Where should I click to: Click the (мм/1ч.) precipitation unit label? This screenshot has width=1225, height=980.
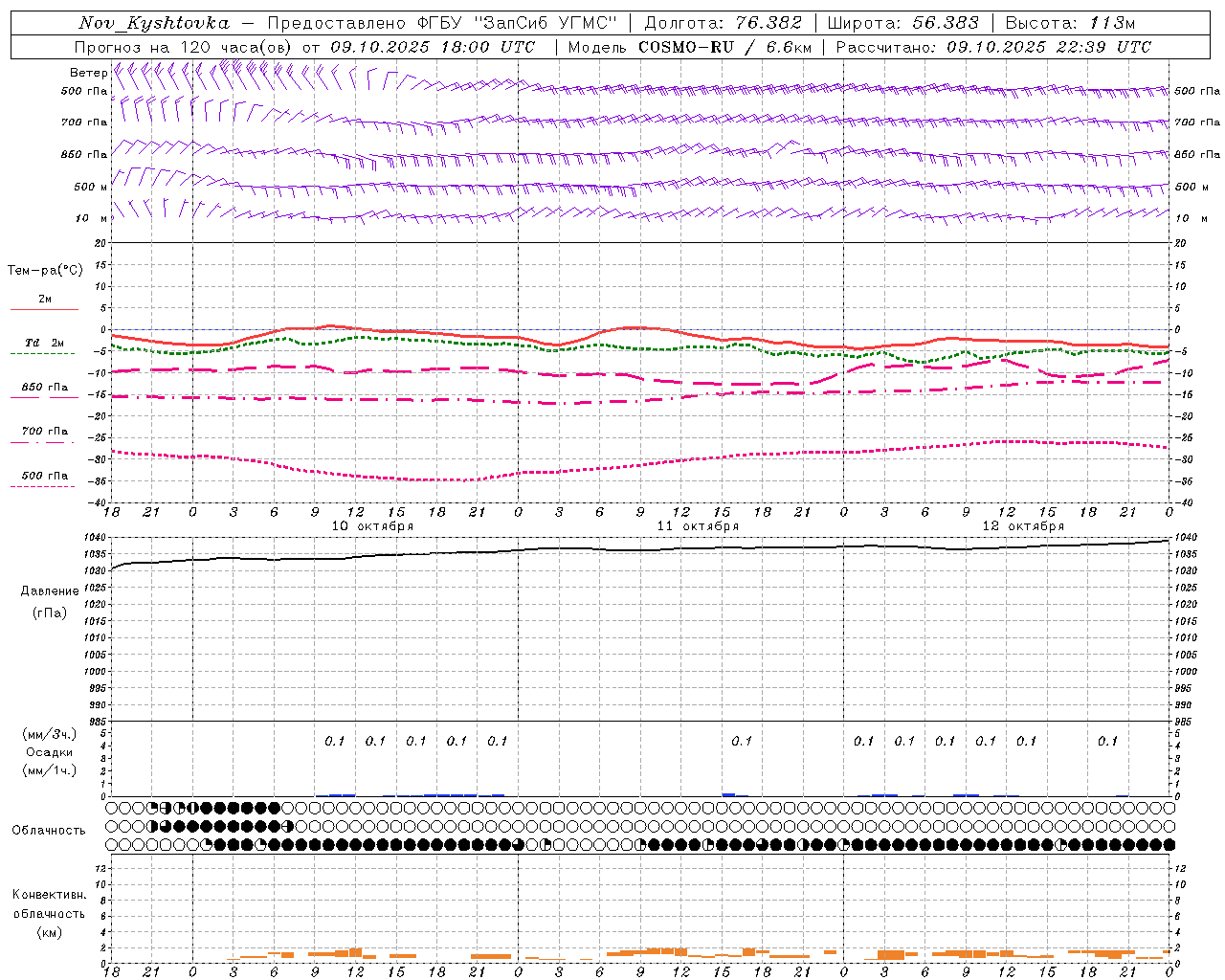pos(49,770)
